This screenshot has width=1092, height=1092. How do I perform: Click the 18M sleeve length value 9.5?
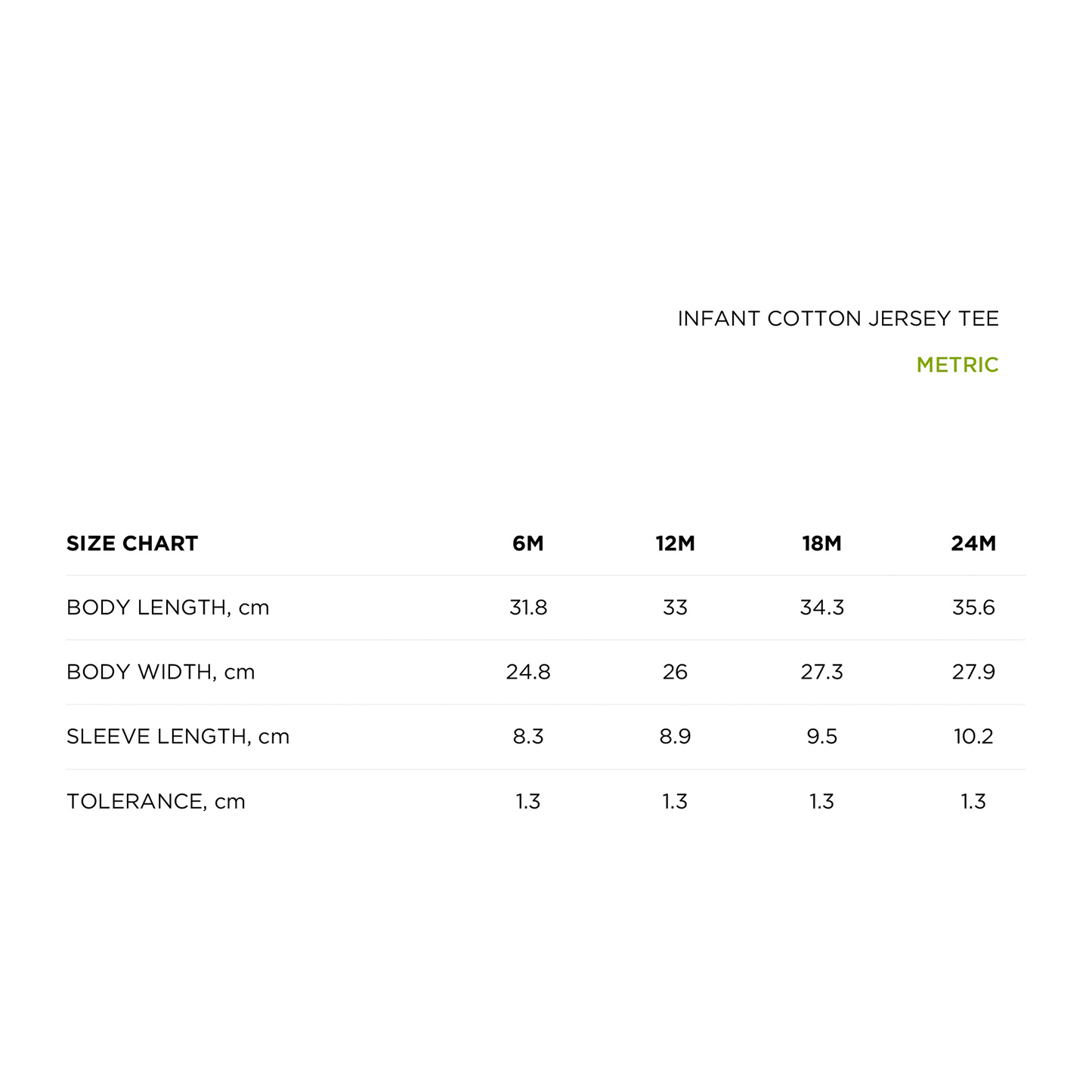click(821, 737)
